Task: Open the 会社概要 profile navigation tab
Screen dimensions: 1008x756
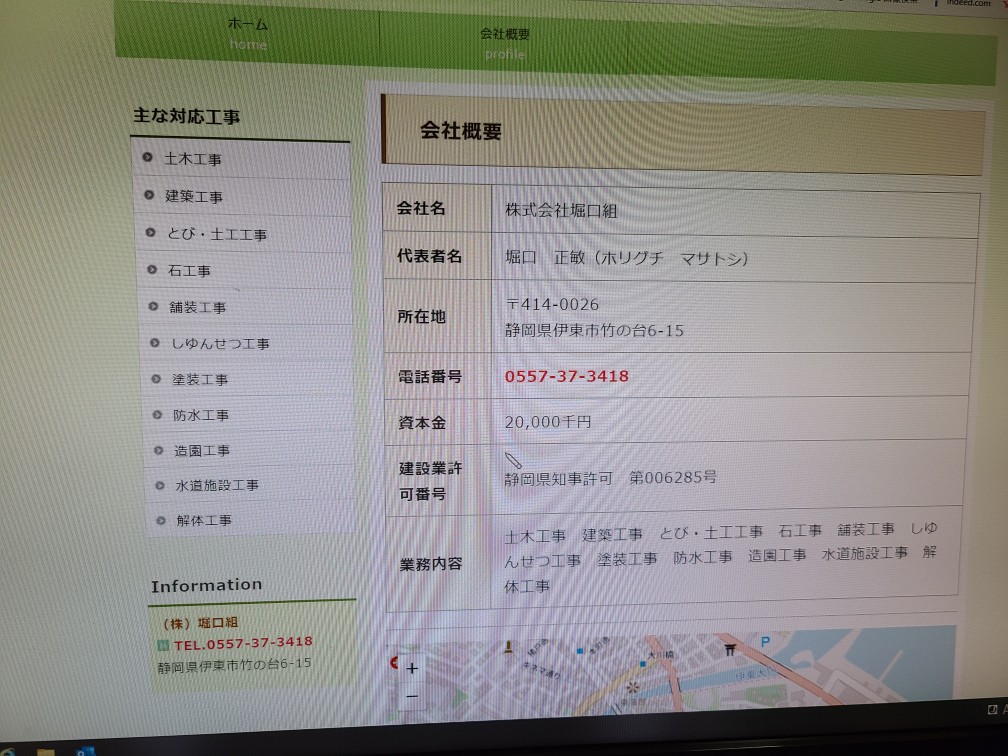Action: [x=505, y=43]
